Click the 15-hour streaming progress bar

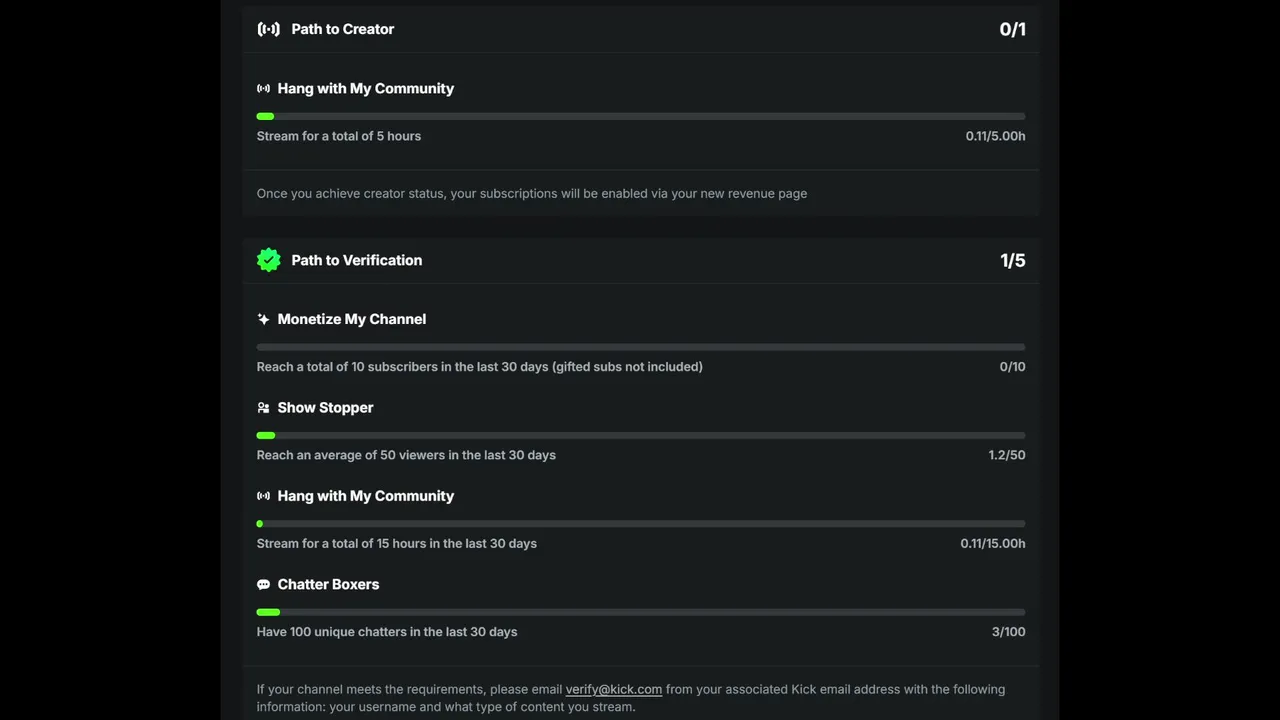tap(641, 524)
